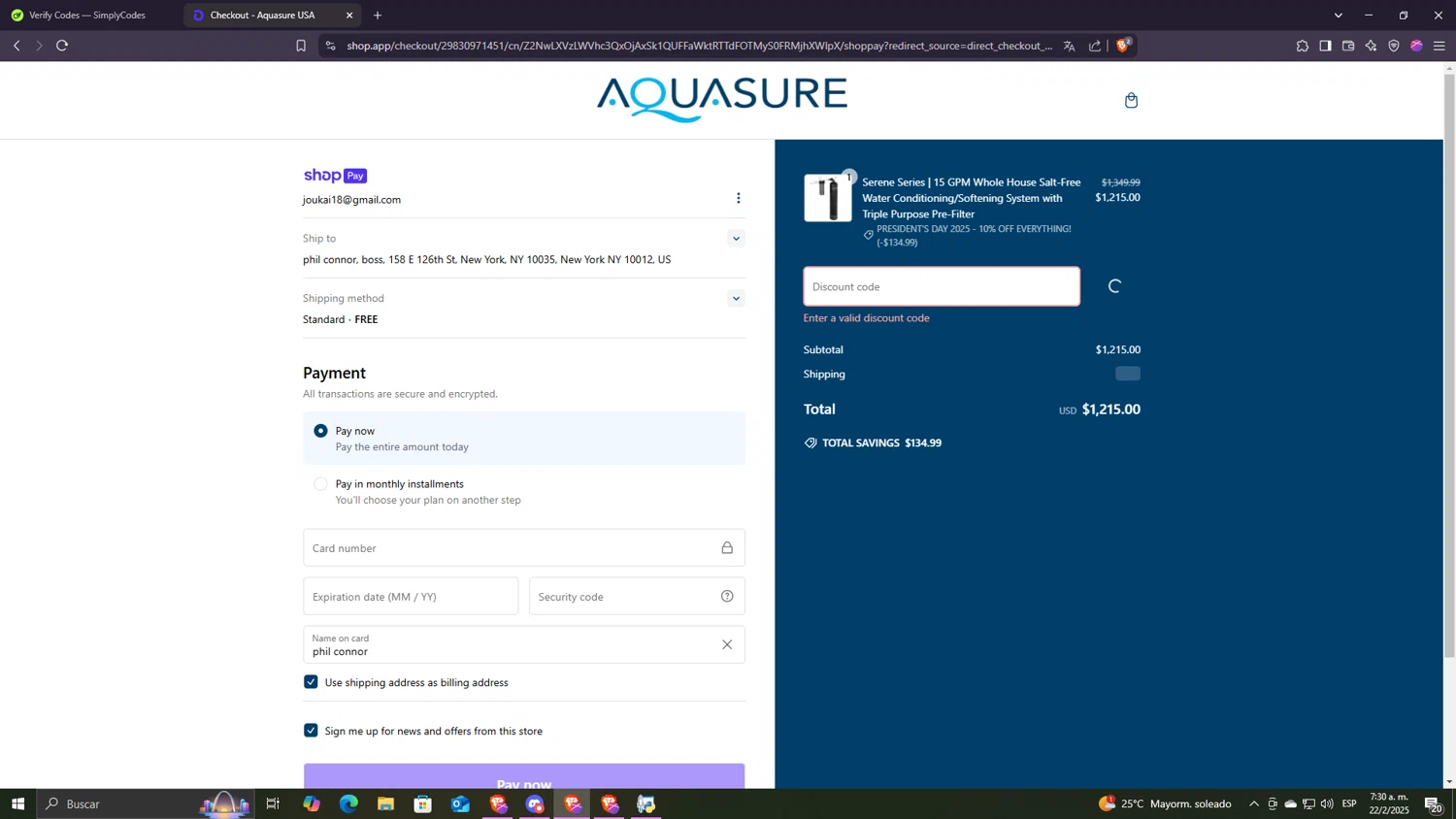The height and width of the screenshot is (819, 1456).
Task: Bookmark this page
Action: pyautogui.click(x=301, y=46)
